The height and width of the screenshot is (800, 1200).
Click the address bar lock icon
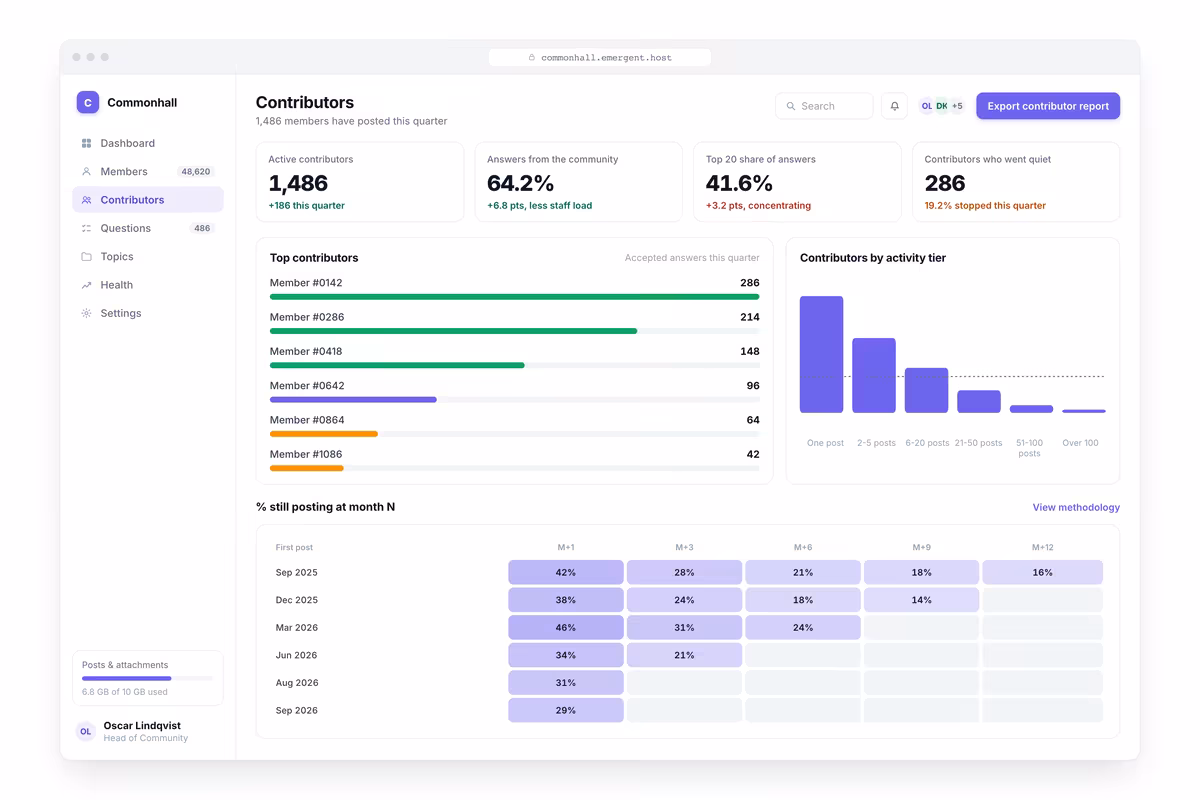pyautogui.click(x=532, y=58)
